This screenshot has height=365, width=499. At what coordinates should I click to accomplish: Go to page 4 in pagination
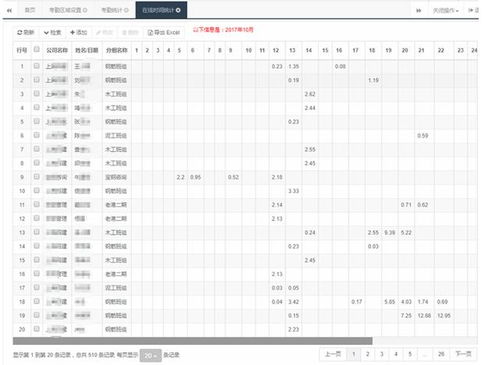(396, 354)
